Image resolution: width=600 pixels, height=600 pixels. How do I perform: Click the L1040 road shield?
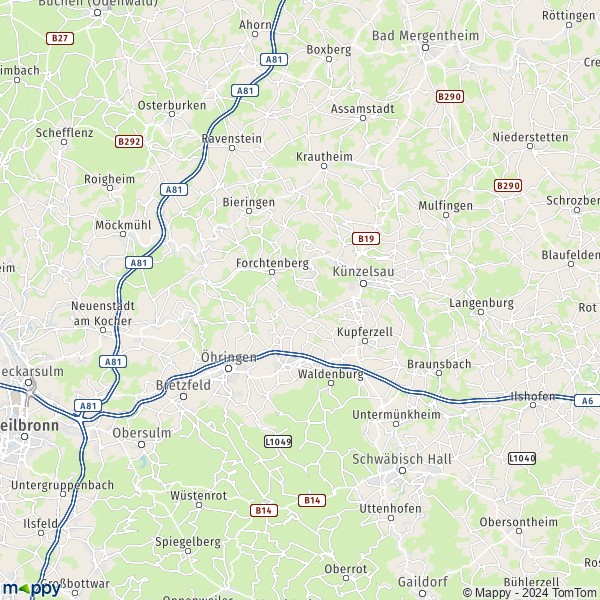coord(522,458)
